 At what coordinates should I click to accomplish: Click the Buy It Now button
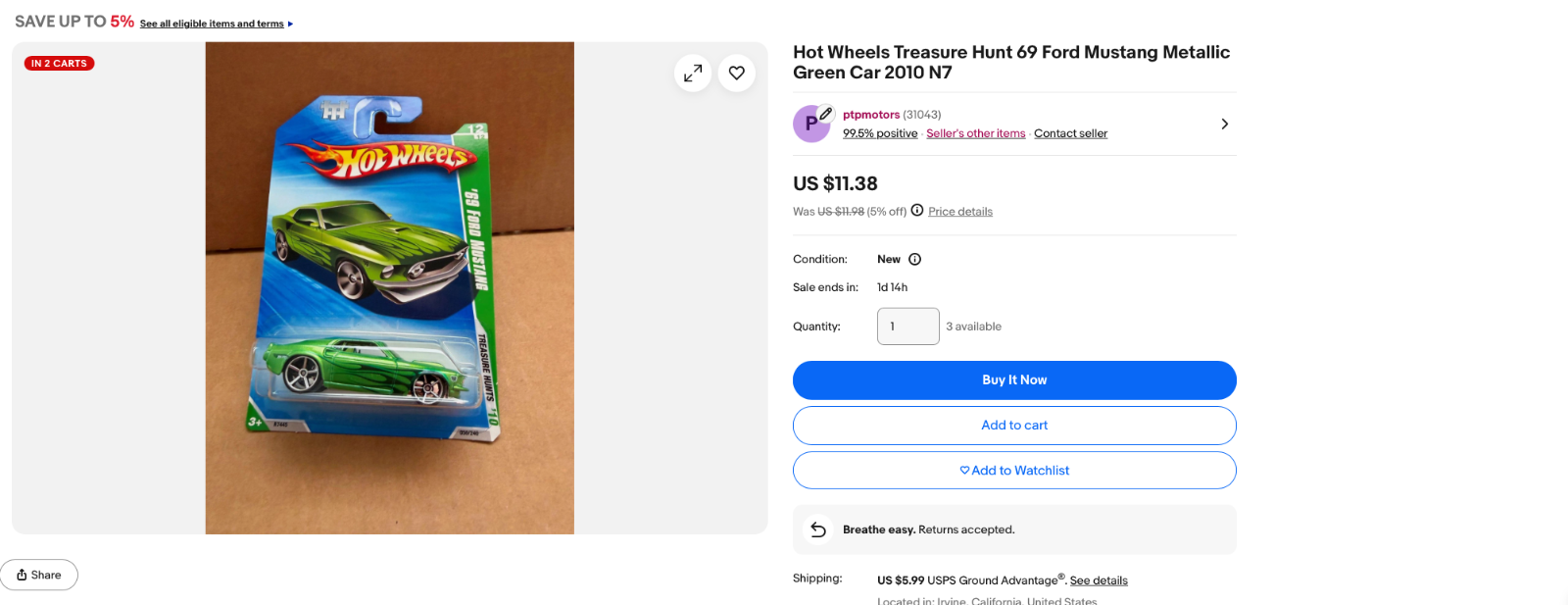[x=1014, y=380]
